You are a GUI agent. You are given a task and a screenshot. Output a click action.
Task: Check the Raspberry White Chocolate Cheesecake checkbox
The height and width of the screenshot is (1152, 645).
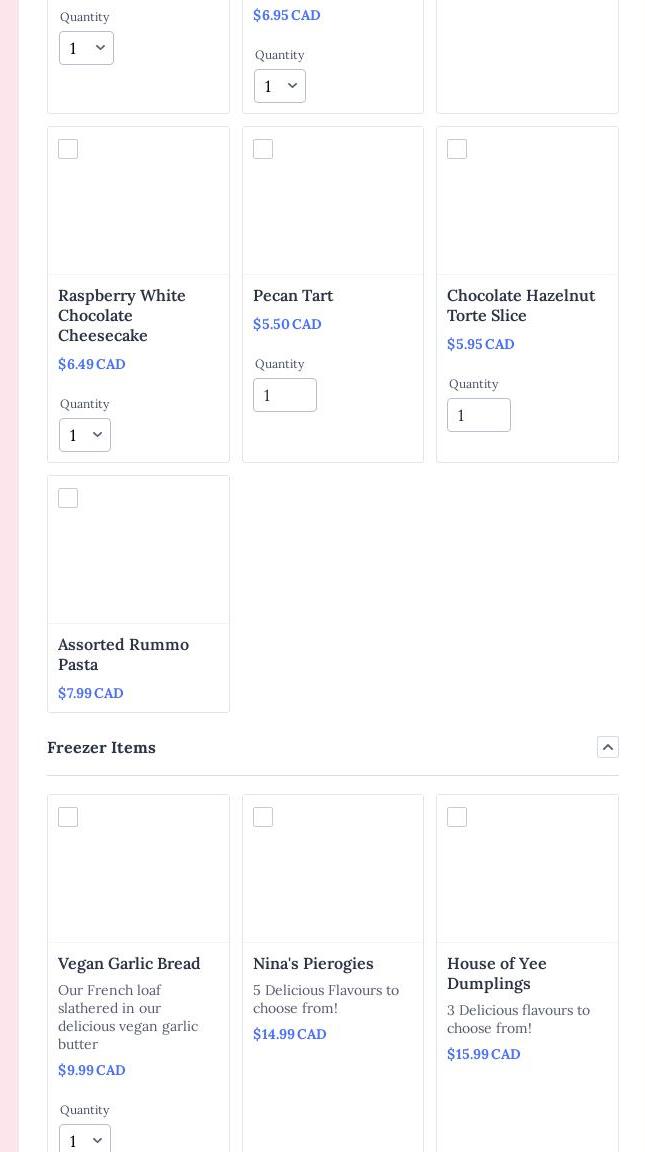tap(68, 149)
